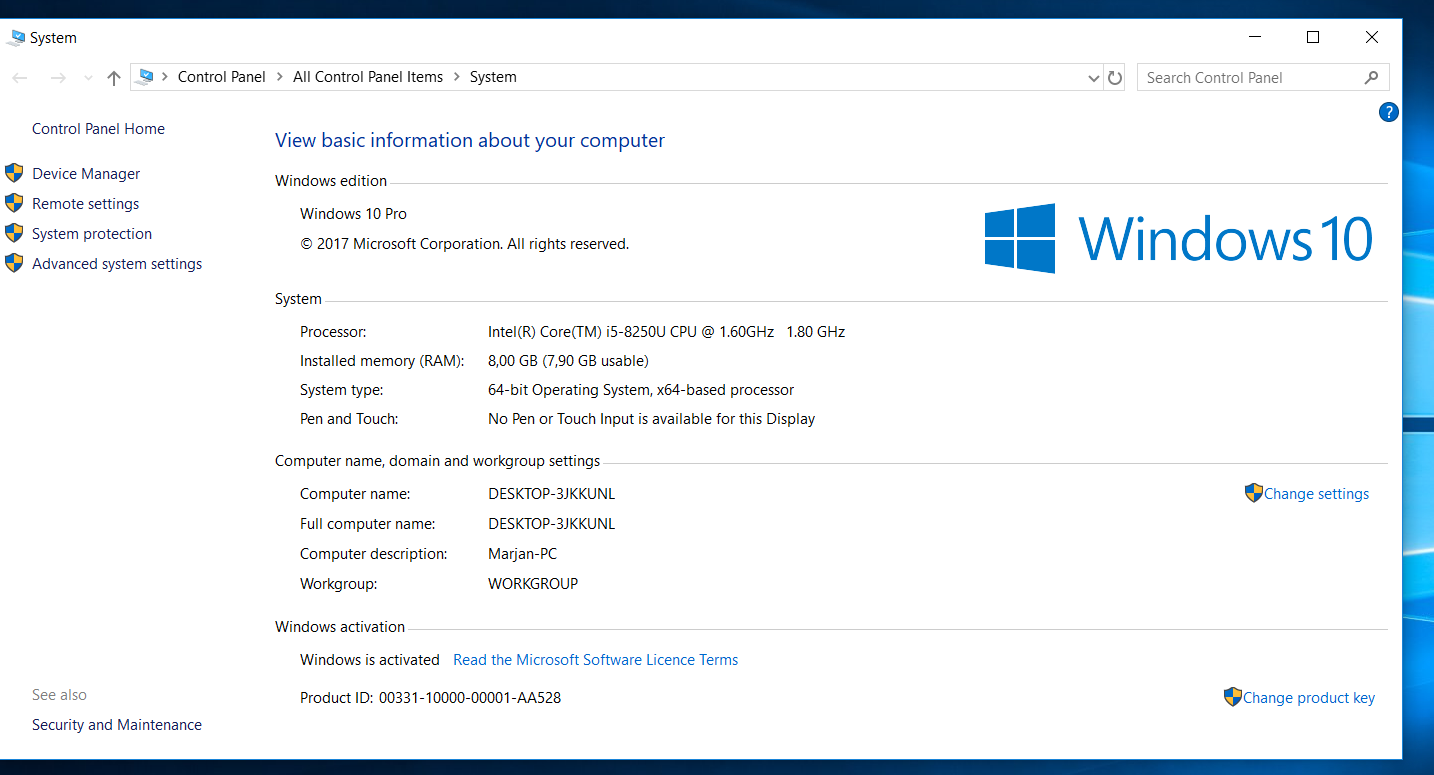
Task: Click the back navigation arrow
Action: point(20,78)
